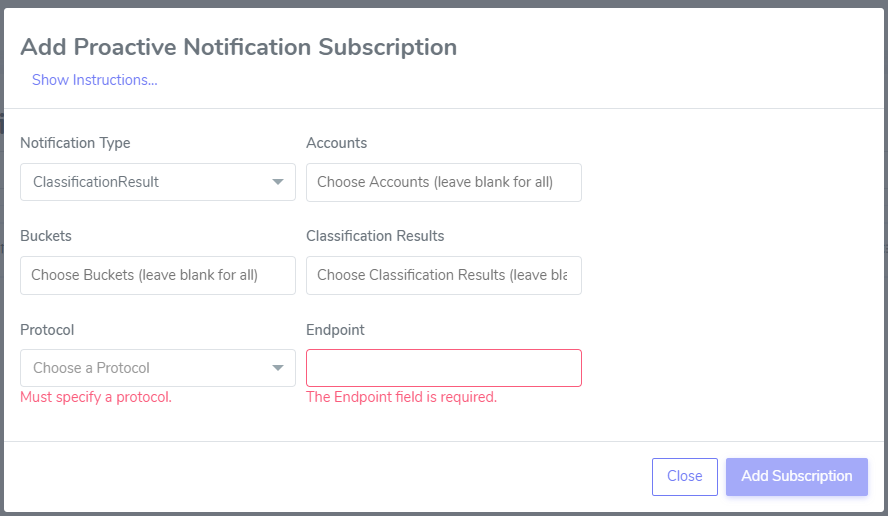888x516 pixels.
Task: Click the Protocol dropdown arrow icon
Action: point(278,368)
